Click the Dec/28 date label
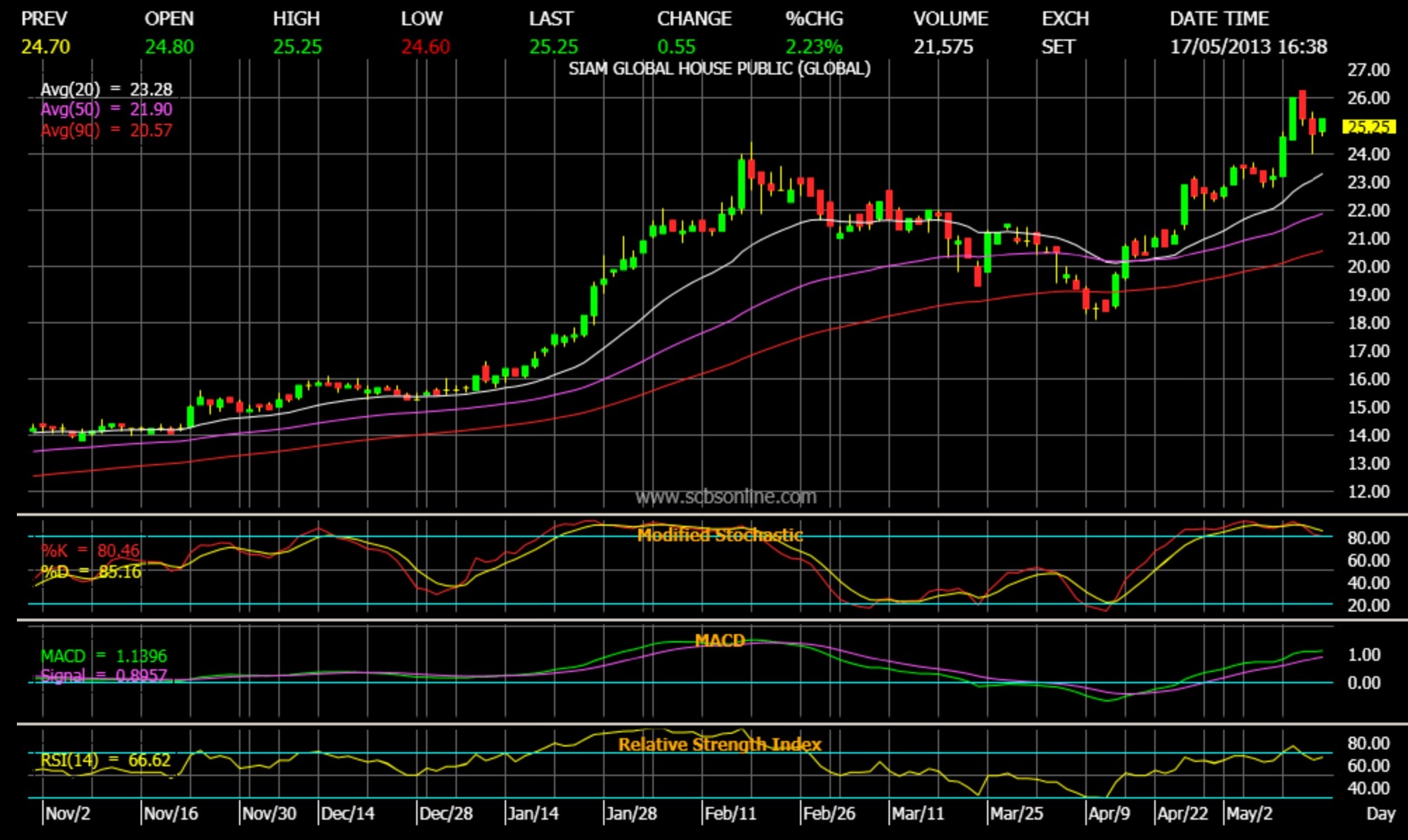The image size is (1408, 840). 446,814
